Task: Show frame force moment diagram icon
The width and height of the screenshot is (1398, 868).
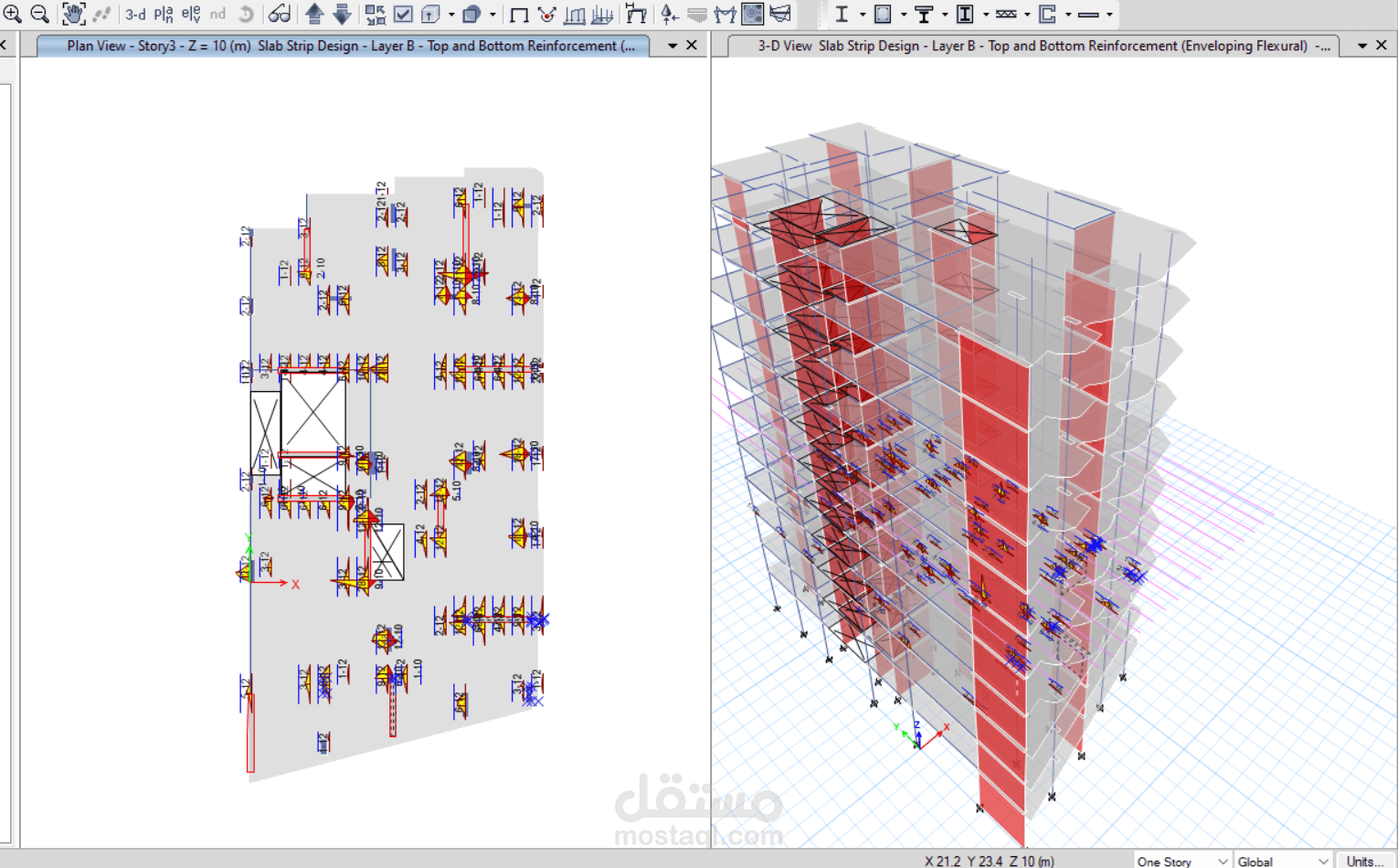Action: tap(725, 14)
